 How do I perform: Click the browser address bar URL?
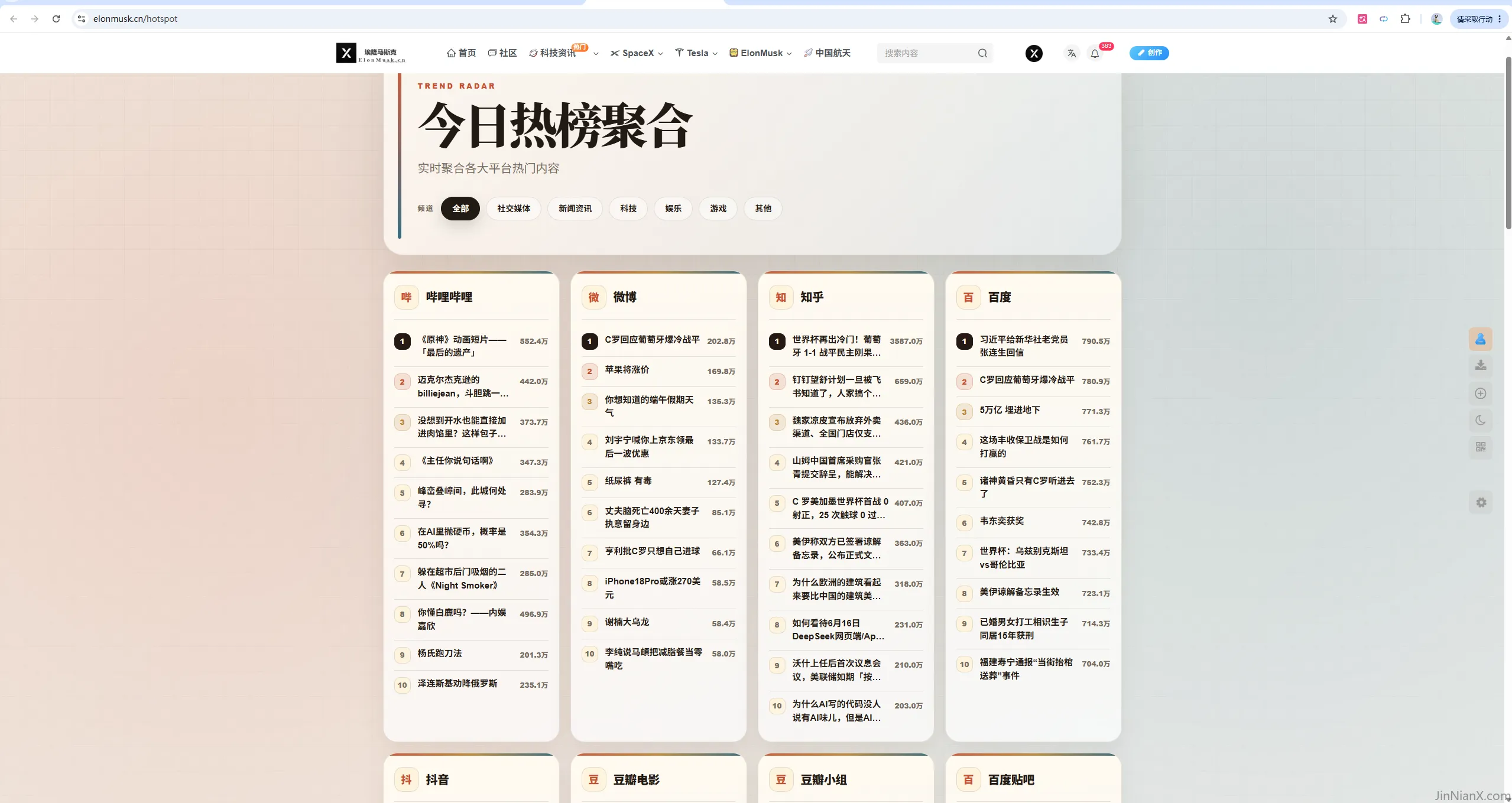pos(135,19)
